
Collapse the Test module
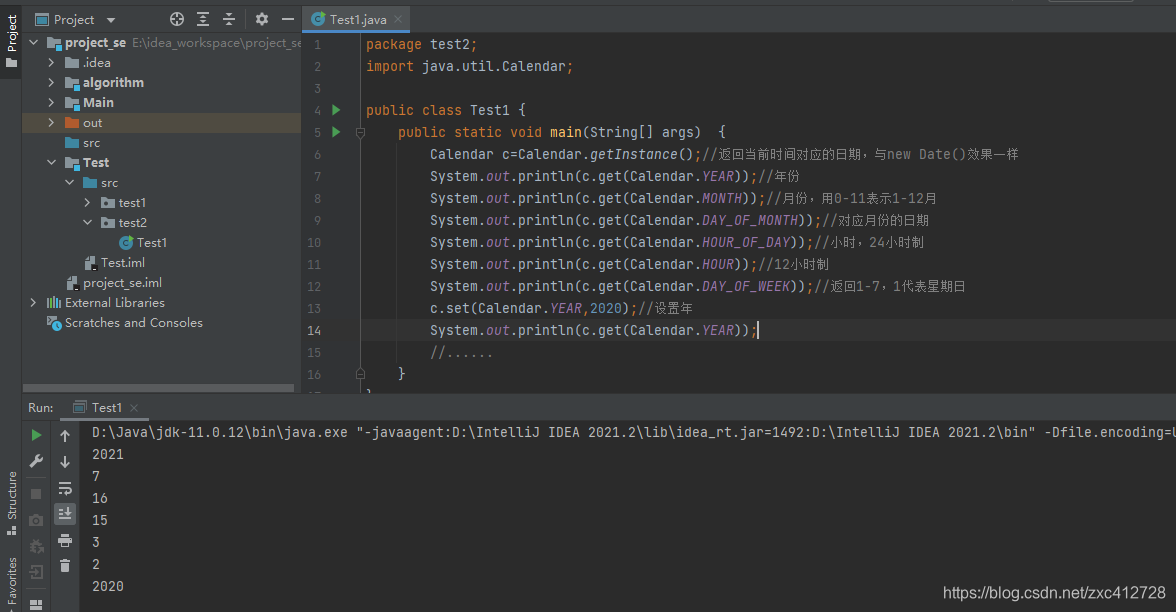[51, 163]
